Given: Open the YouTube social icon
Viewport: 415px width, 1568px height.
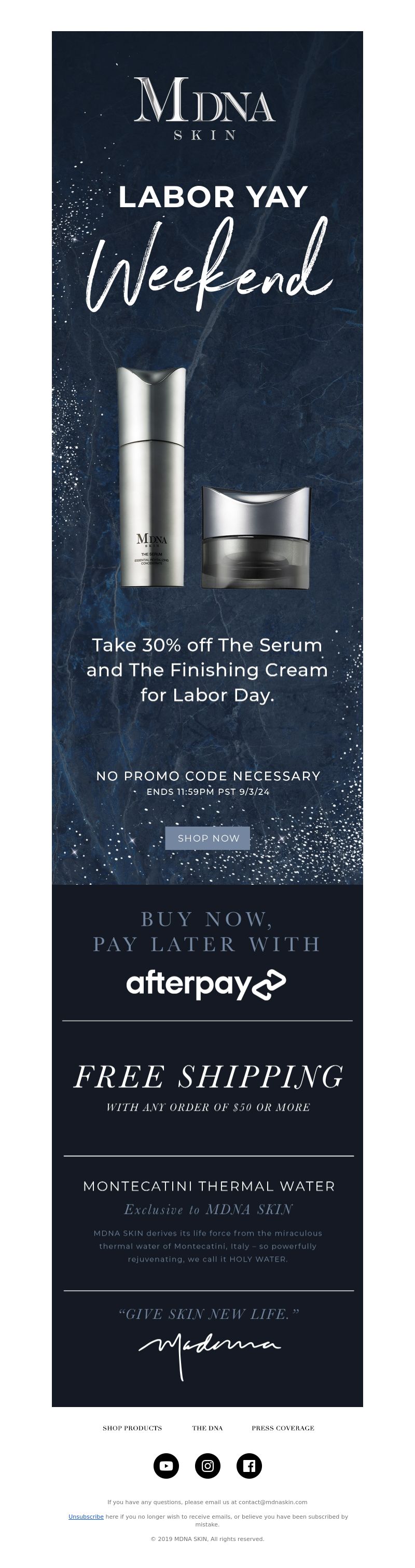Looking at the screenshot, I should (x=166, y=1465).
